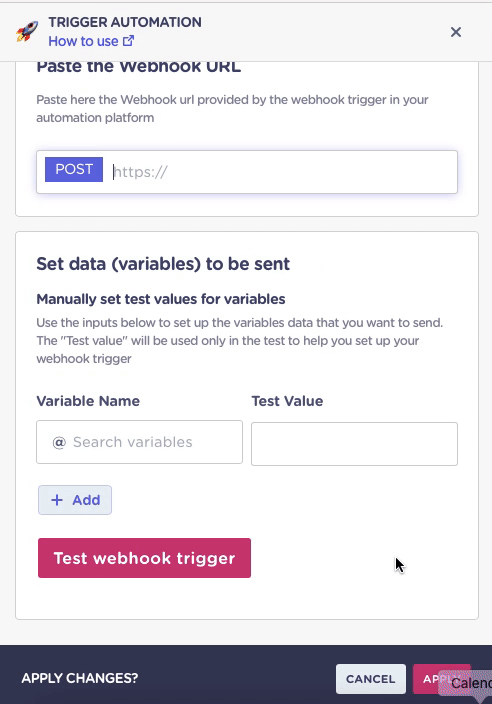This screenshot has height=704, width=492.
Task: Click the Test Value column label
Action: click(287, 401)
